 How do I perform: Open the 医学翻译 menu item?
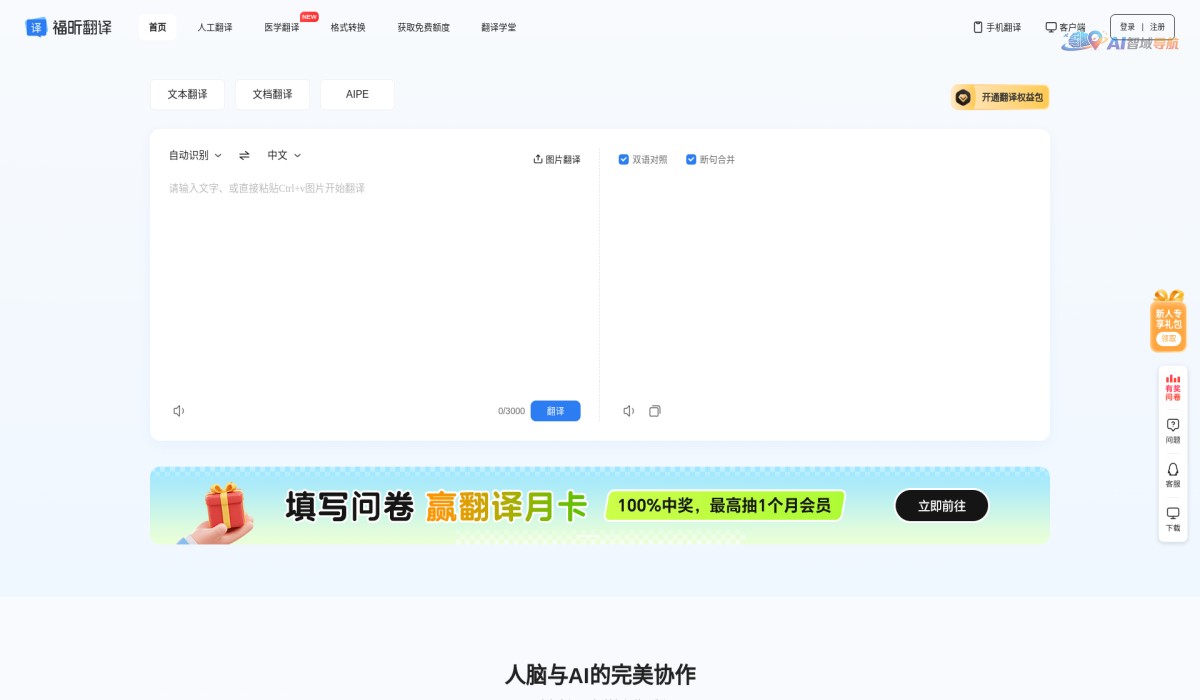[283, 27]
